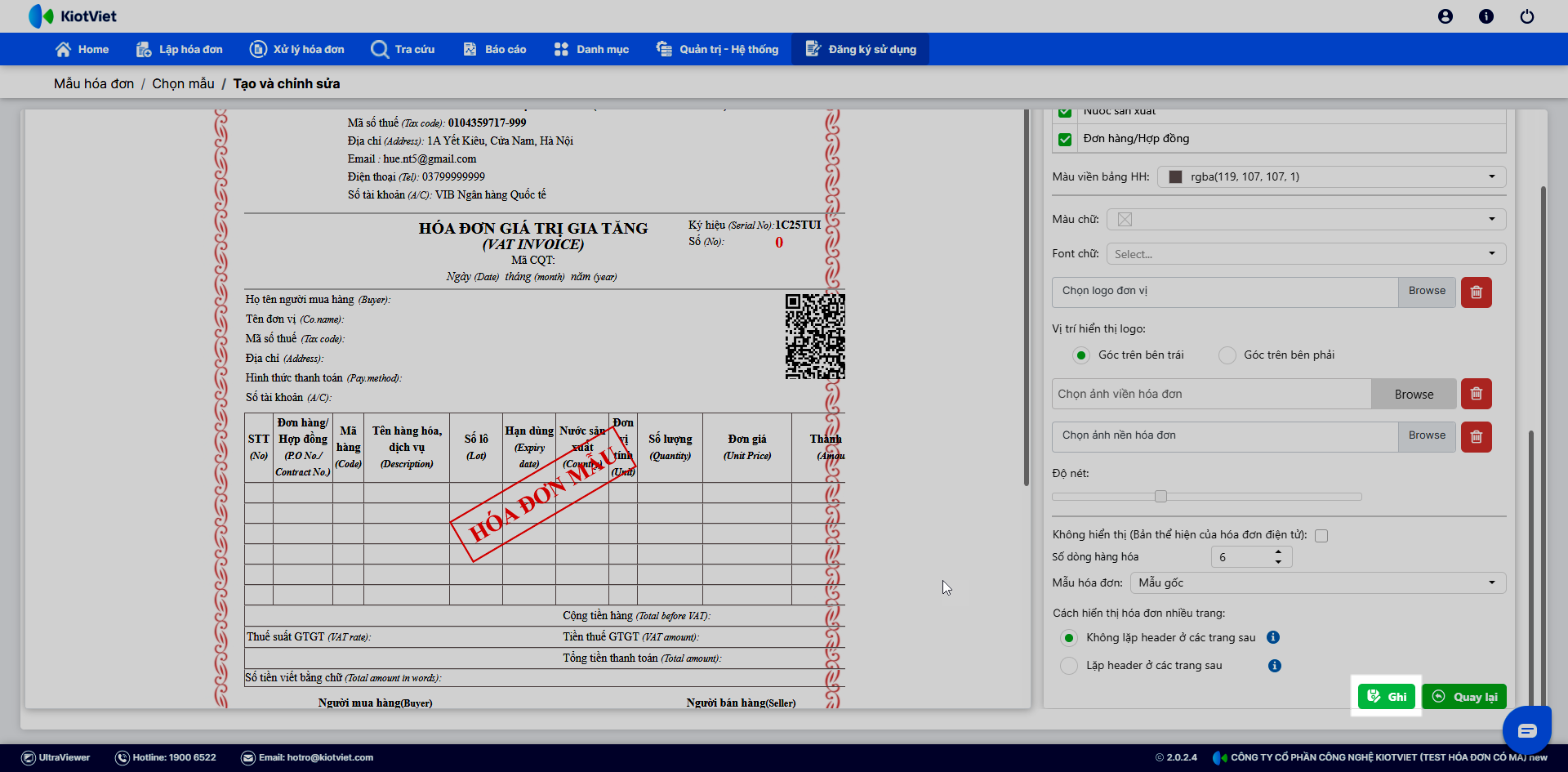This screenshot has height=772, width=1568.
Task: Open the 'Màu chữ' color dropdown
Action: [1305, 219]
